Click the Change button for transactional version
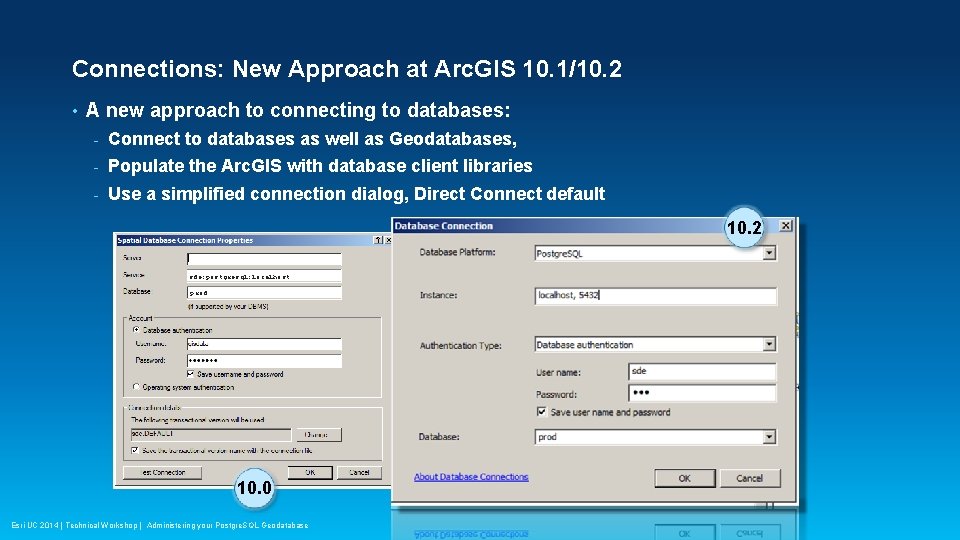Viewport: 960px width, 540px height. (318, 435)
